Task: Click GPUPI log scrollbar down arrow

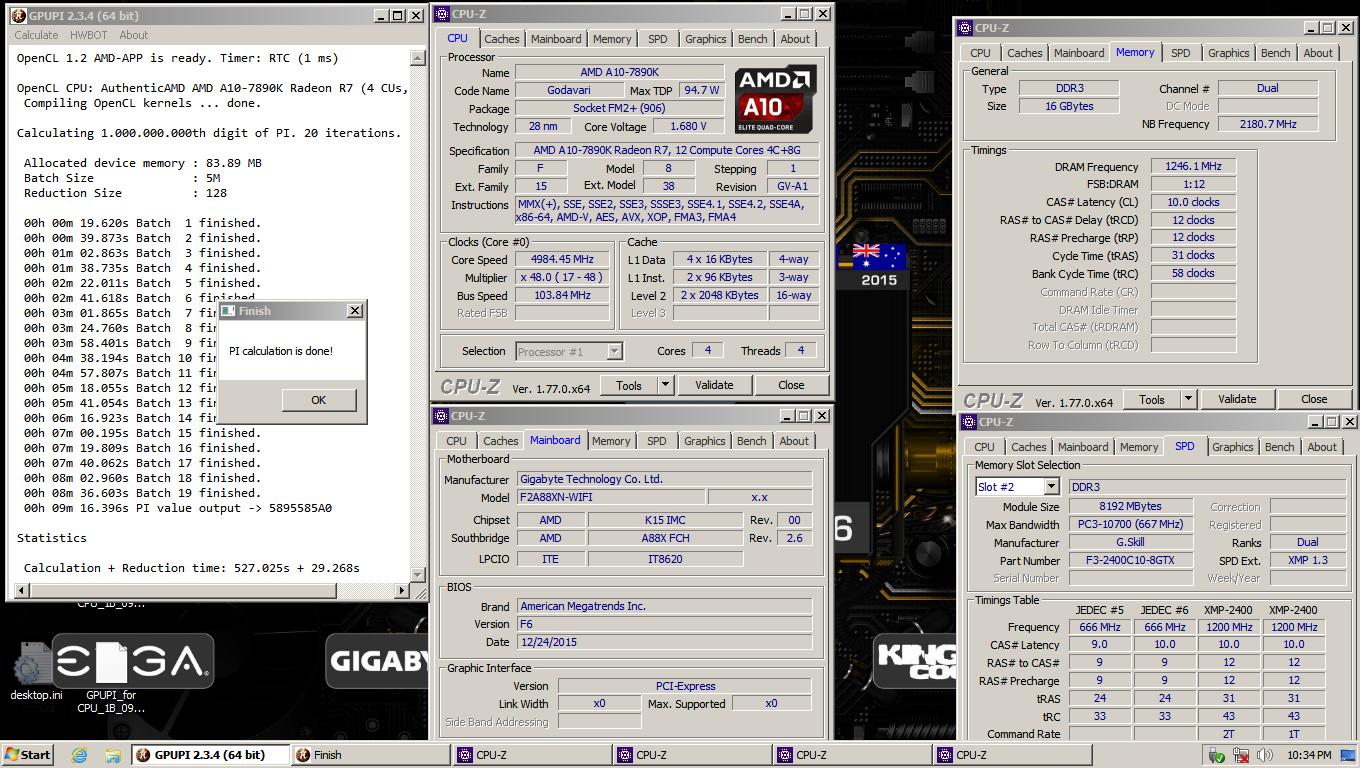Action: pos(418,574)
